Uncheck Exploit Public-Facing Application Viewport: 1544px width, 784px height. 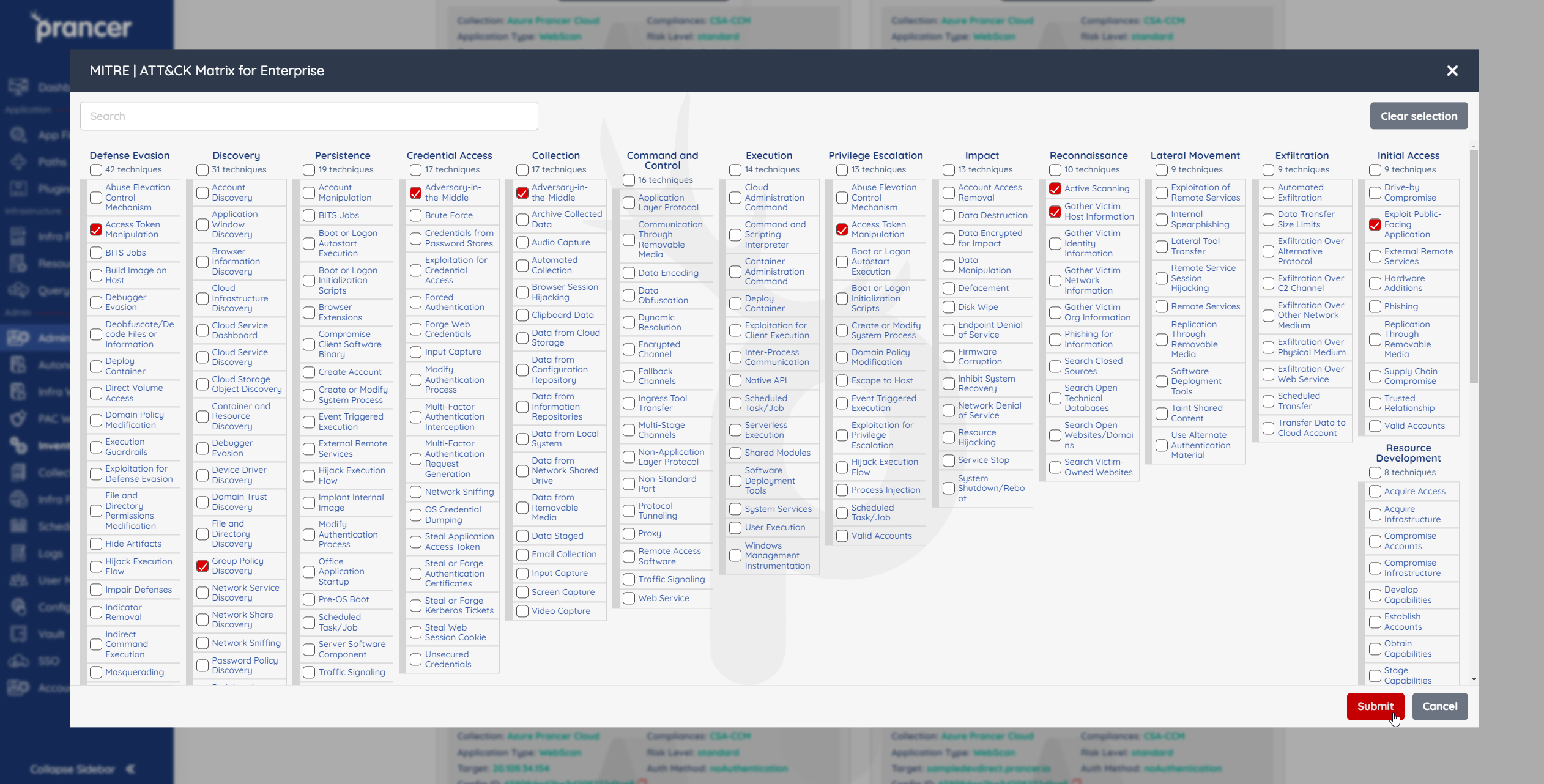coord(1375,225)
